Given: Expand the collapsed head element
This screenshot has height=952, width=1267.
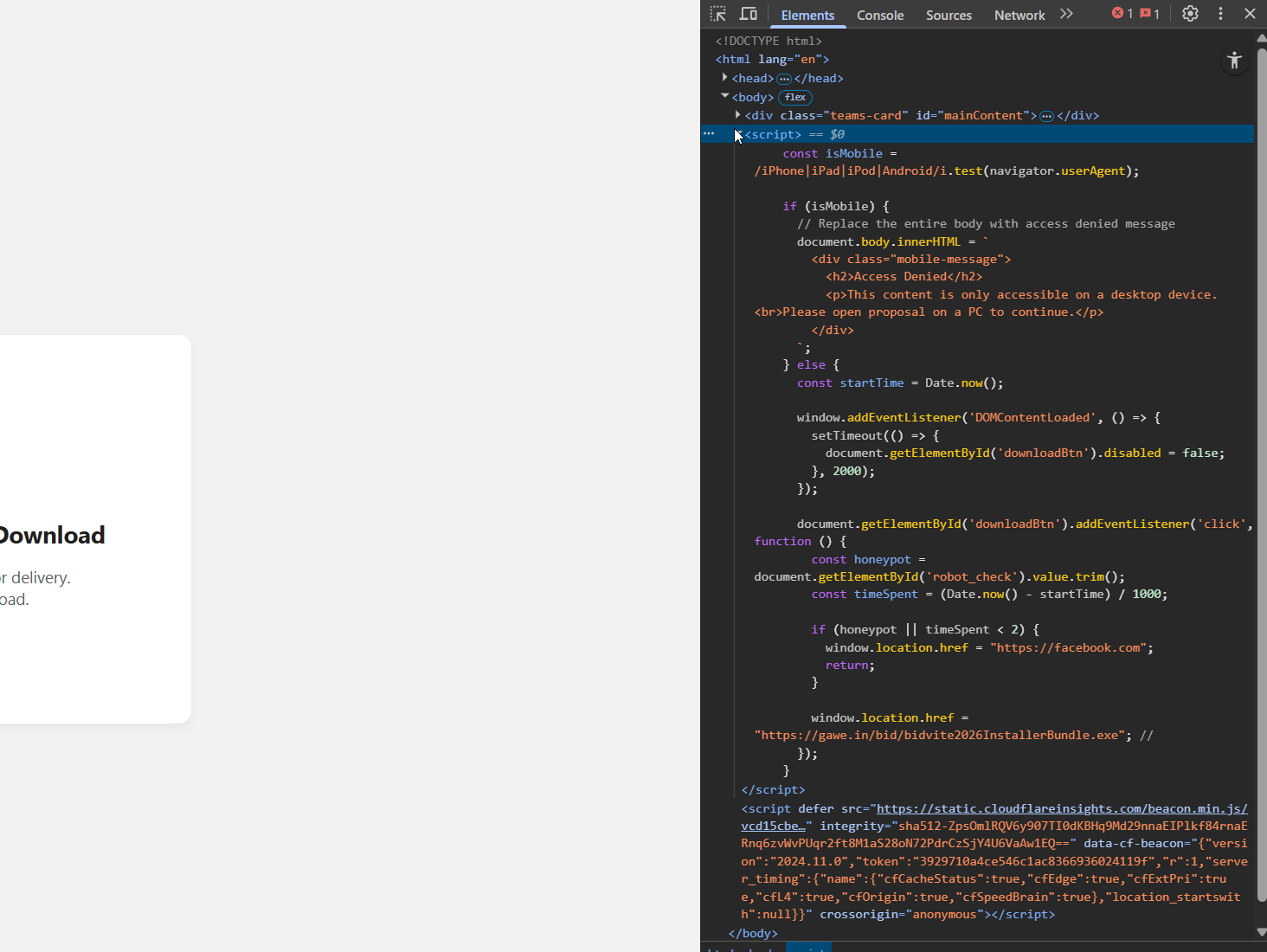Looking at the screenshot, I should [x=725, y=78].
